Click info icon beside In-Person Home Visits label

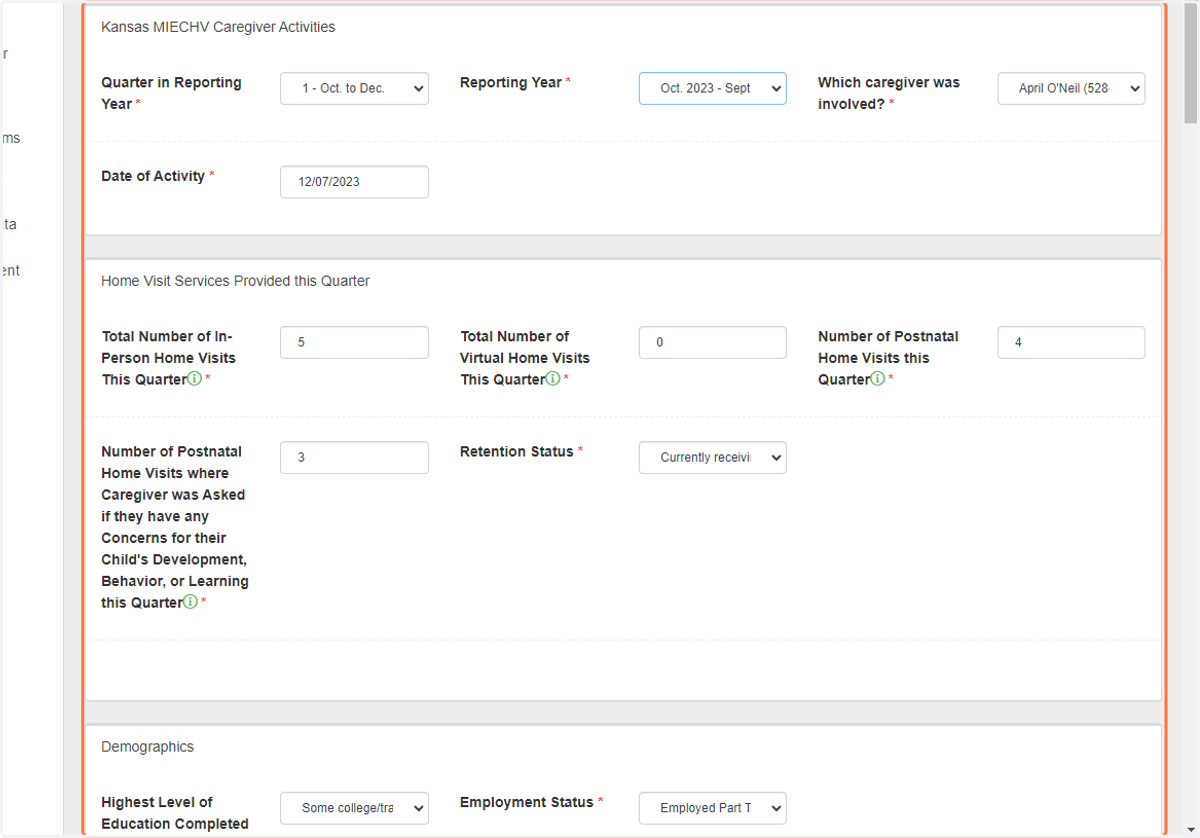[194, 379]
